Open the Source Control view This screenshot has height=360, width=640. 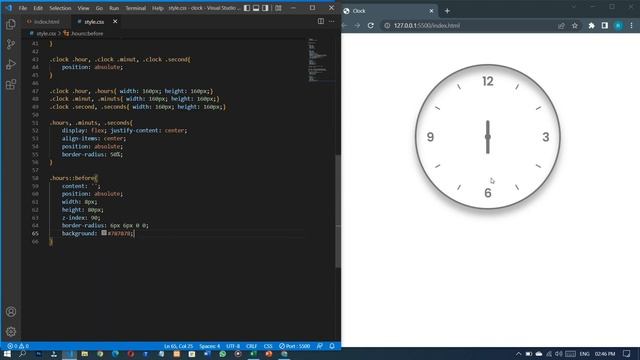click(x=11, y=44)
